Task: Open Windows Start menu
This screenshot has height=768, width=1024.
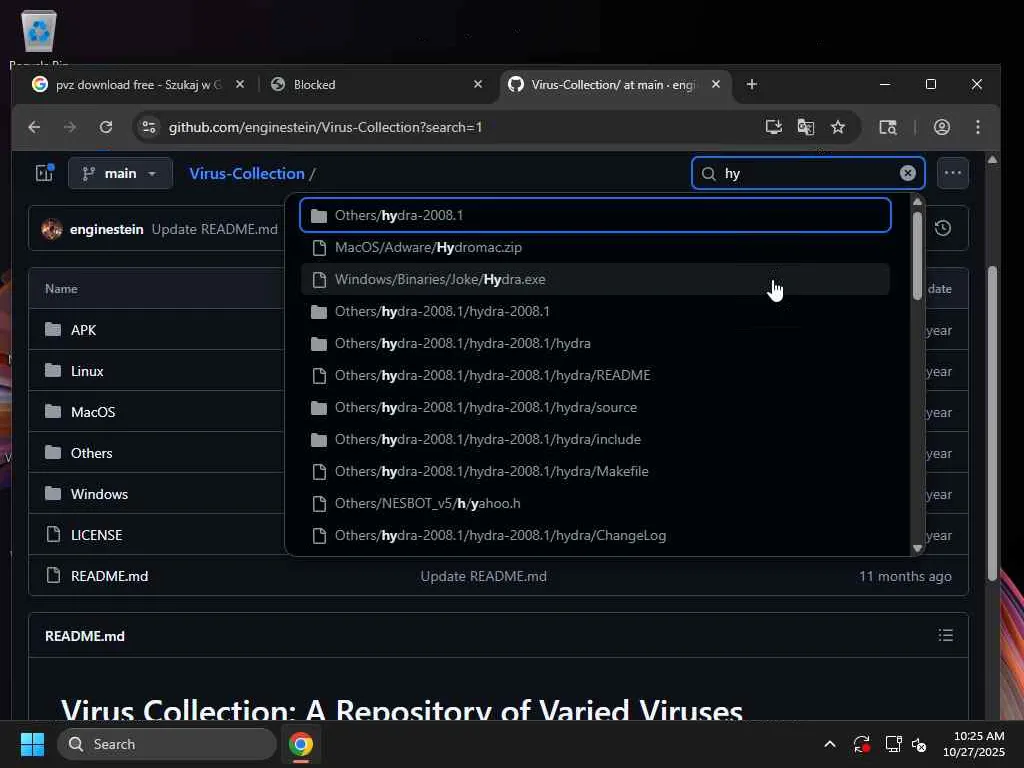Action: (32, 744)
